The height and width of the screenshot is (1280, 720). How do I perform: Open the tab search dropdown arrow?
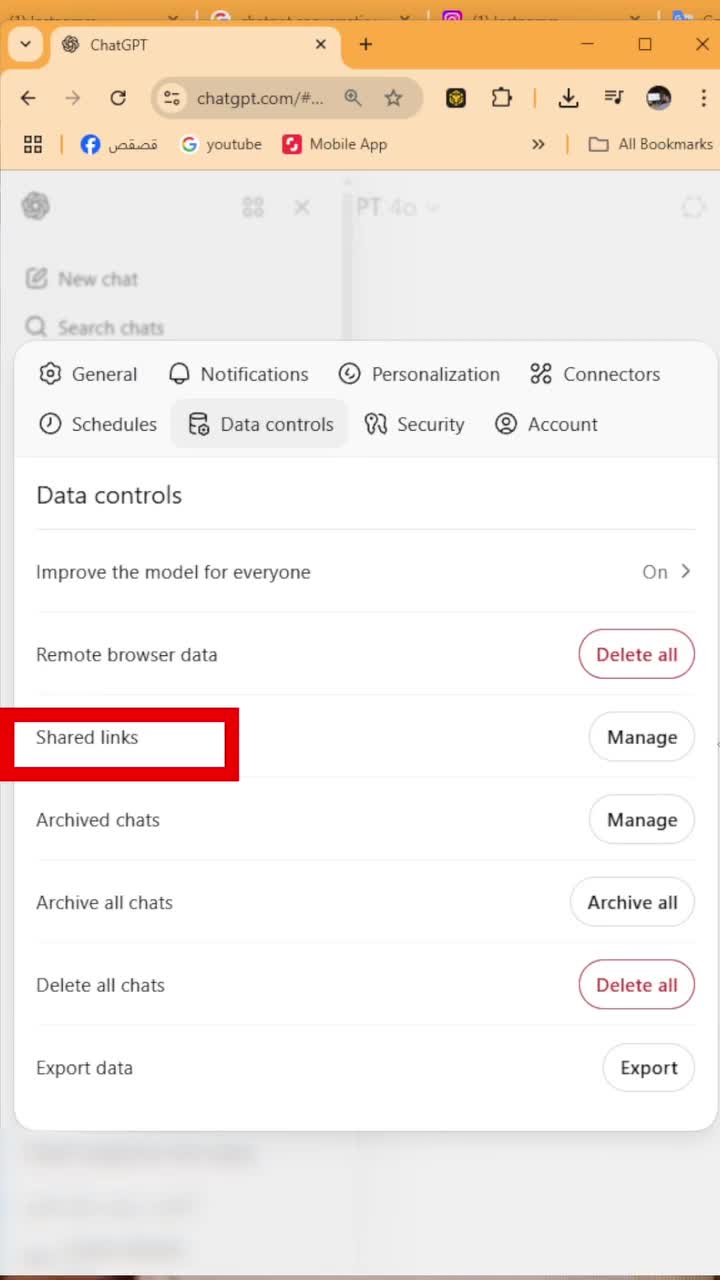[x=25, y=44]
